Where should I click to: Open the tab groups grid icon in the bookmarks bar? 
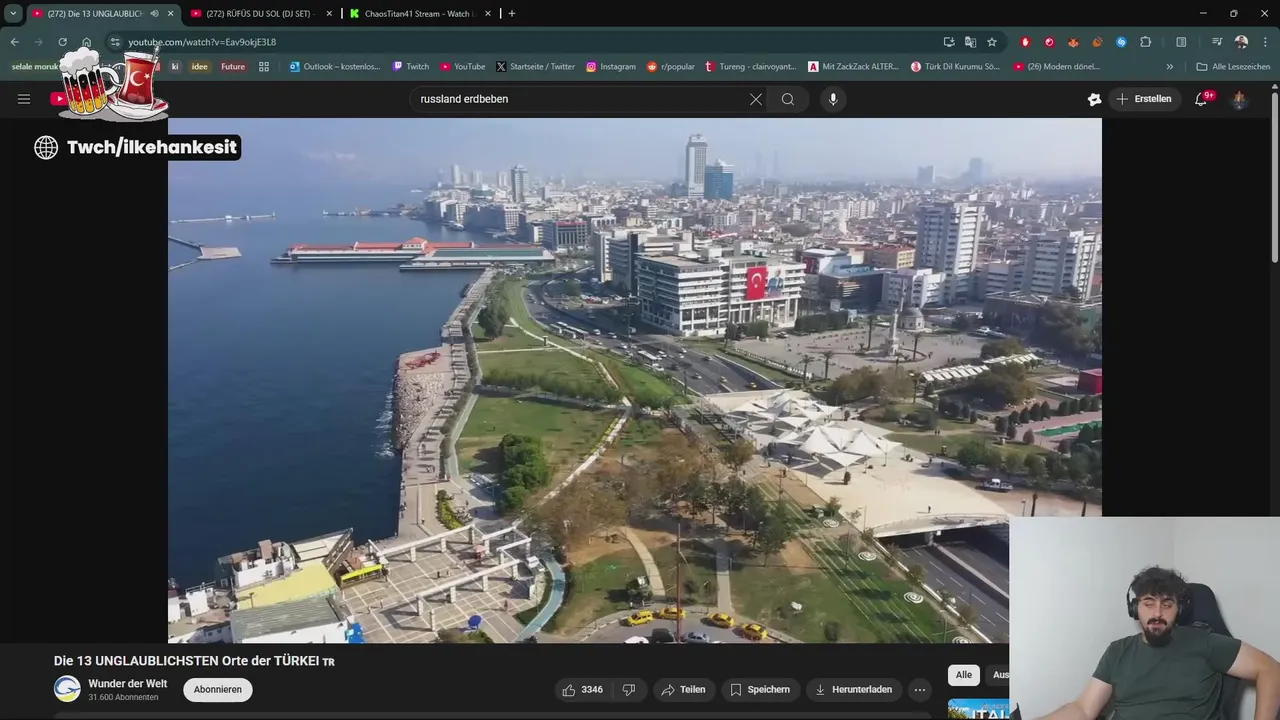coord(264,67)
